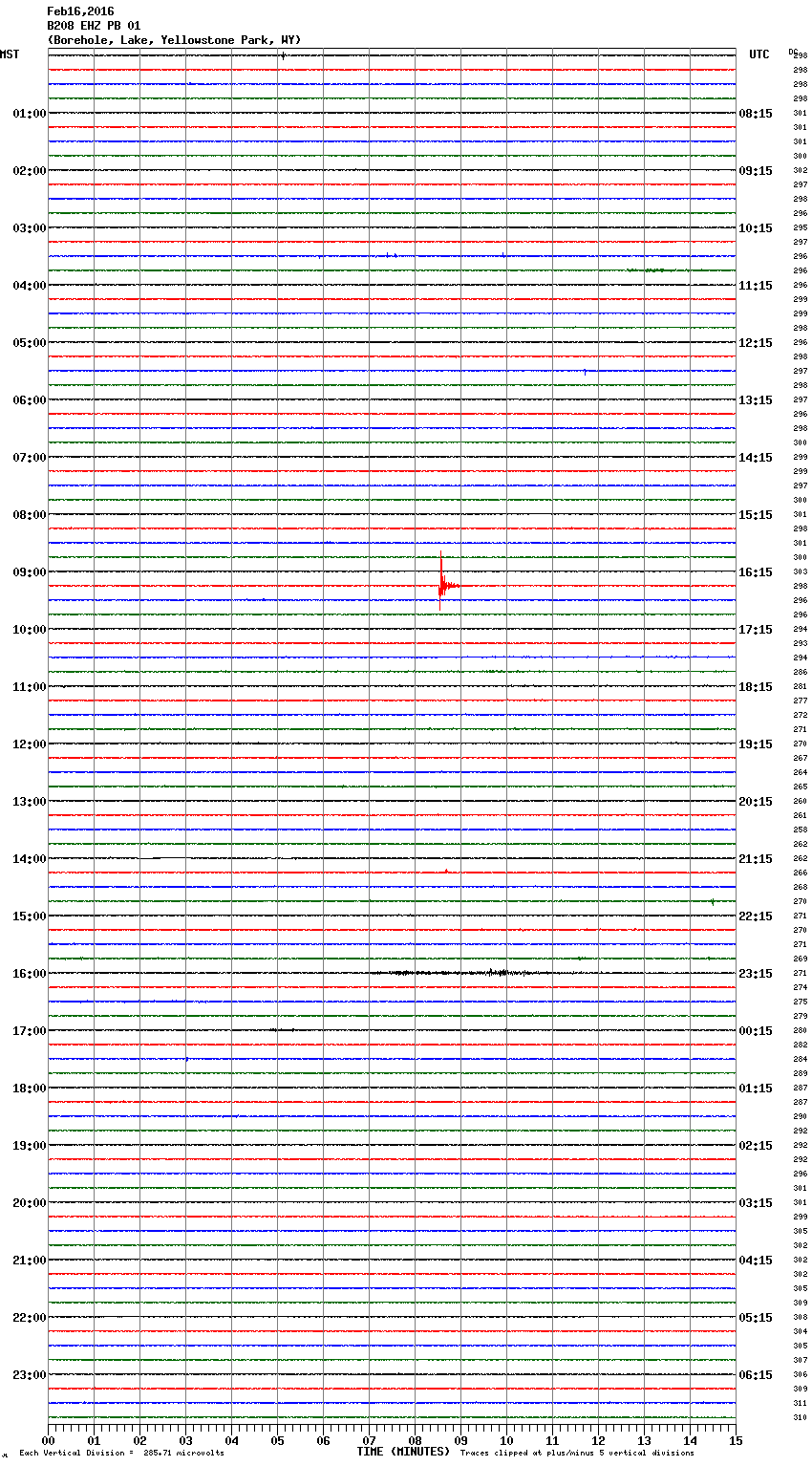
Task: Click the 10:15 UTC time label
Action: pyautogui.click(x=756, y=228)
